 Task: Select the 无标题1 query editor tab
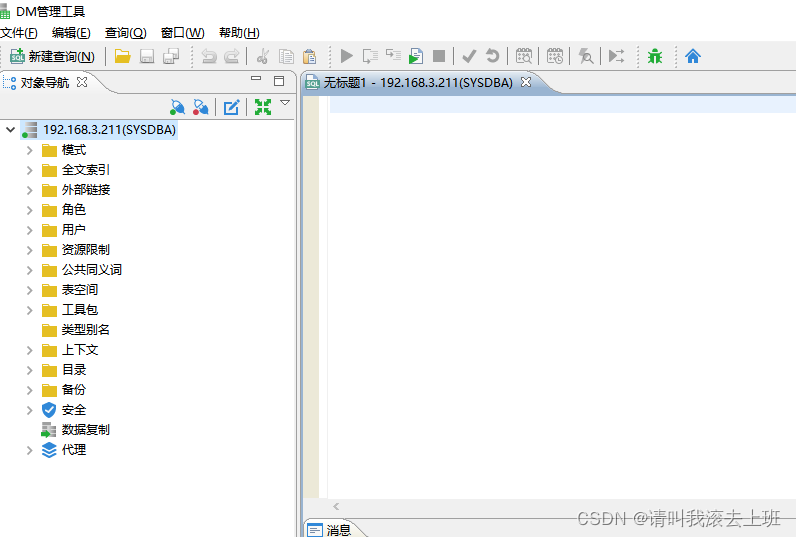click(418, 82)
